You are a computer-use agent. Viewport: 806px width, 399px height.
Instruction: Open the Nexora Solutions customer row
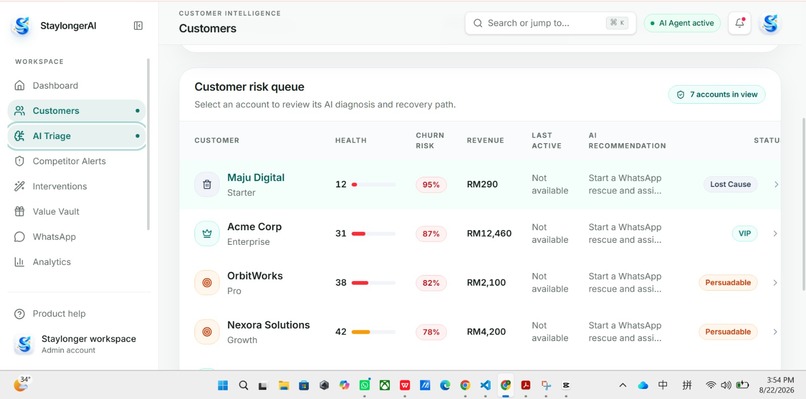click(x=480, y=332)
